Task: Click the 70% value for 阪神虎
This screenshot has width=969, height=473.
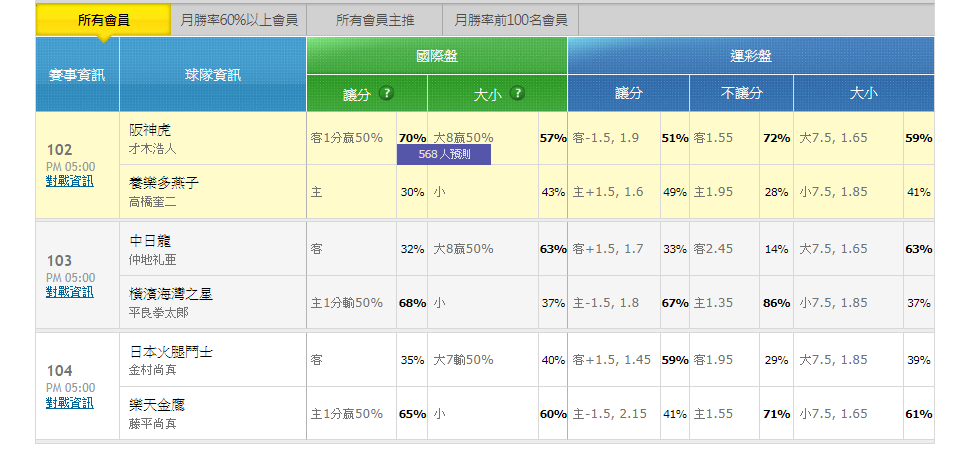Action: [412, 138]
